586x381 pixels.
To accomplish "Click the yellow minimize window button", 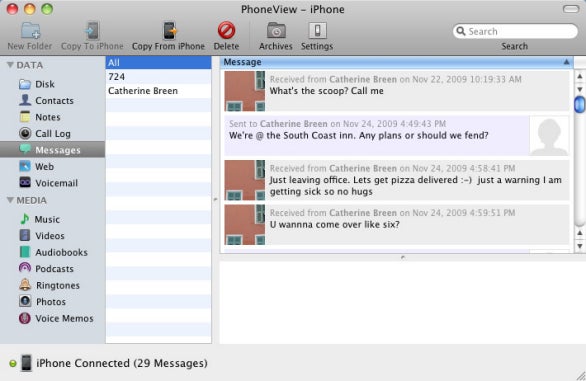I will click(x=30, y=9).
